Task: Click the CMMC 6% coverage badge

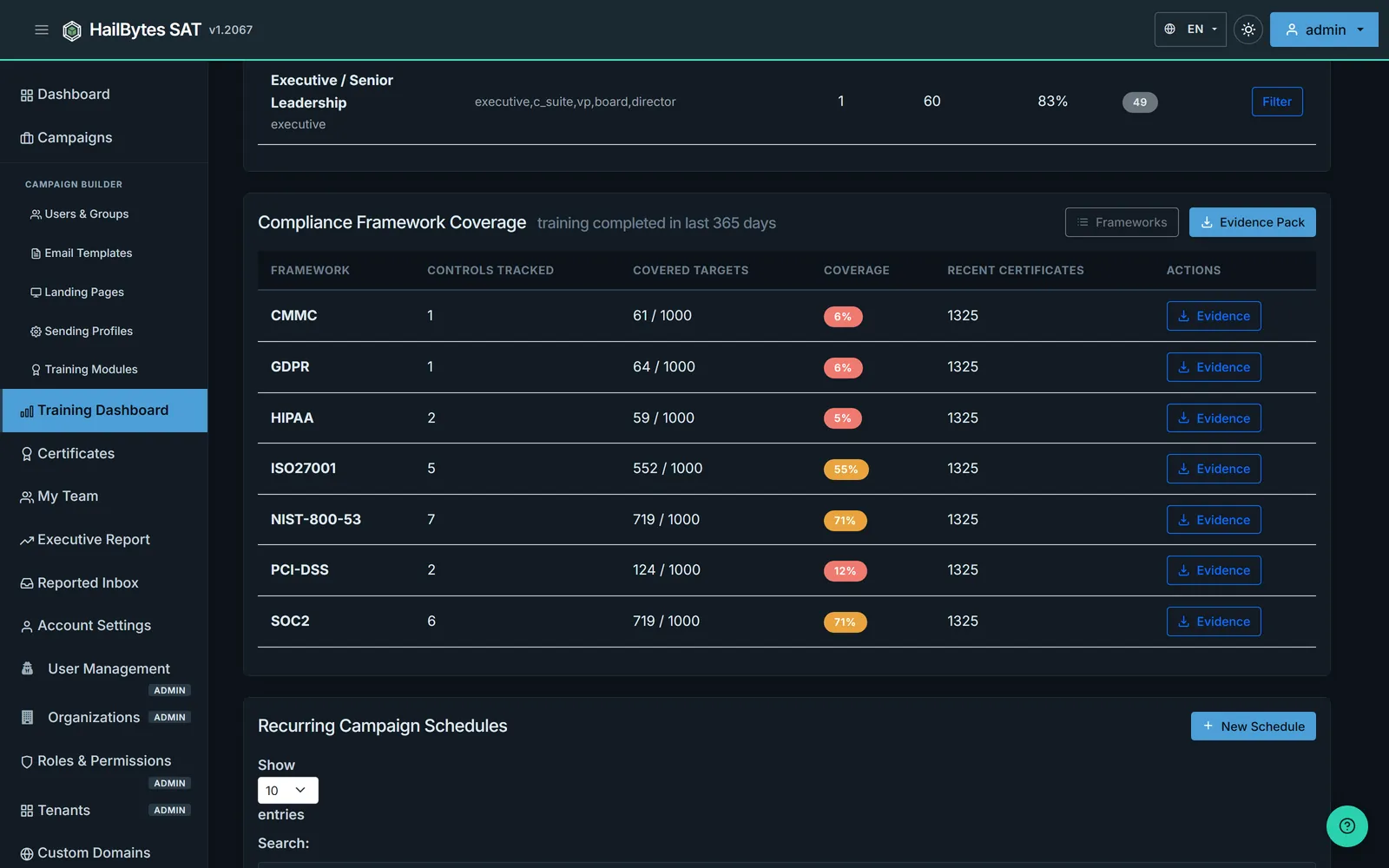Action: (x=843, y=317)
